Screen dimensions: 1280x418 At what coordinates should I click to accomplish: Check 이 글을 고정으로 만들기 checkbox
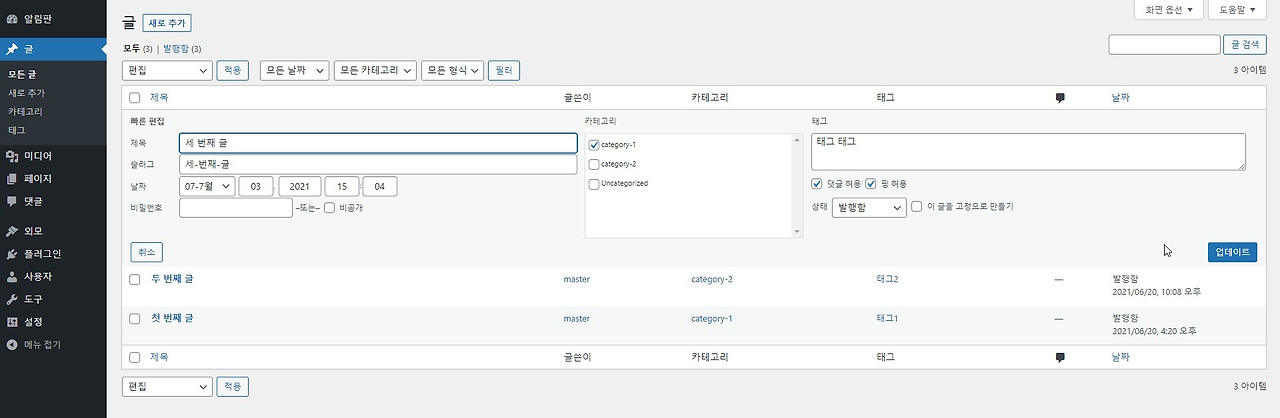[x=917, y=207]
